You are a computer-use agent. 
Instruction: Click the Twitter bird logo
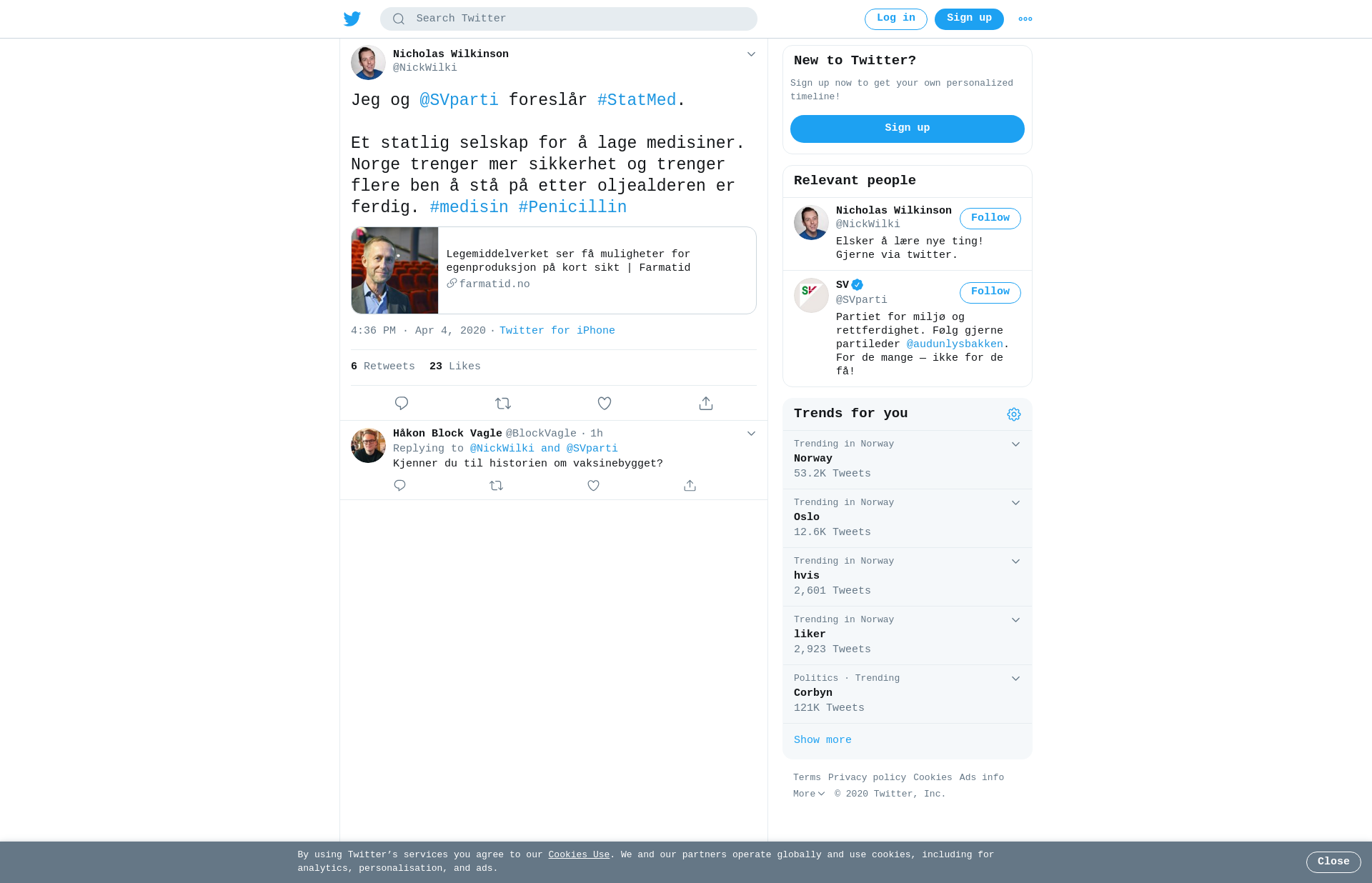[352, 19]
